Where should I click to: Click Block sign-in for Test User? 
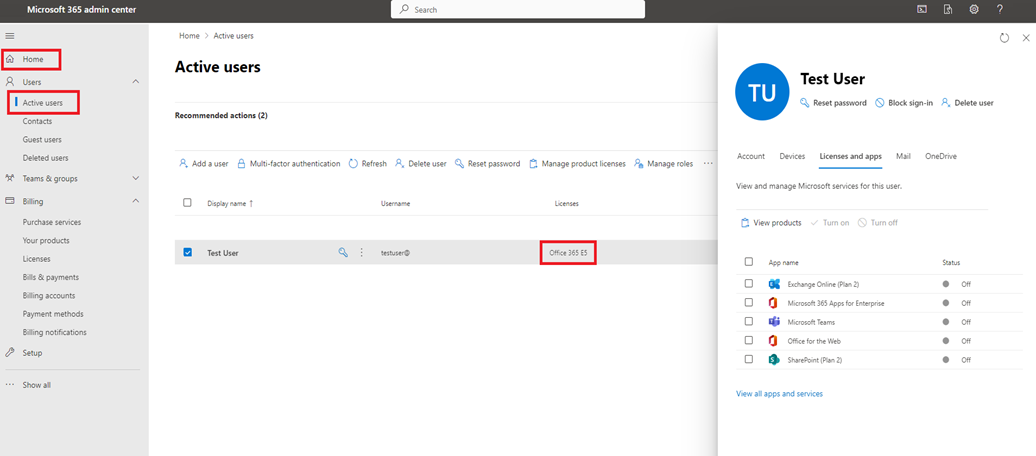903,103
